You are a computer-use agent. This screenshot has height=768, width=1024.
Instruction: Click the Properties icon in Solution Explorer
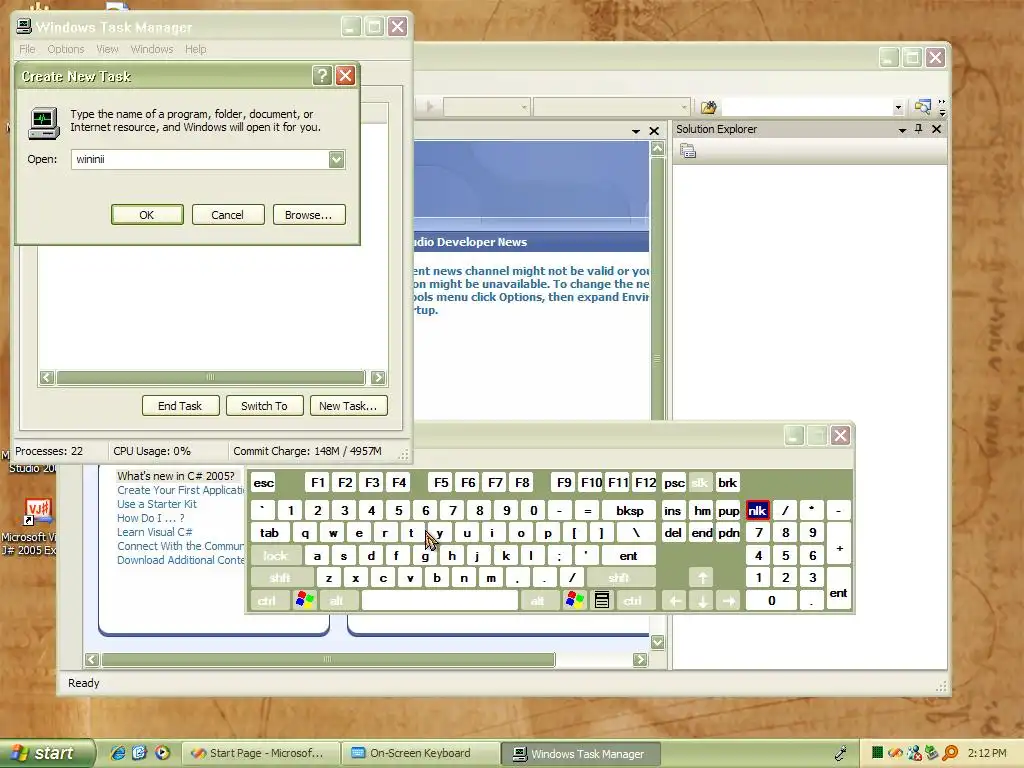688,152
